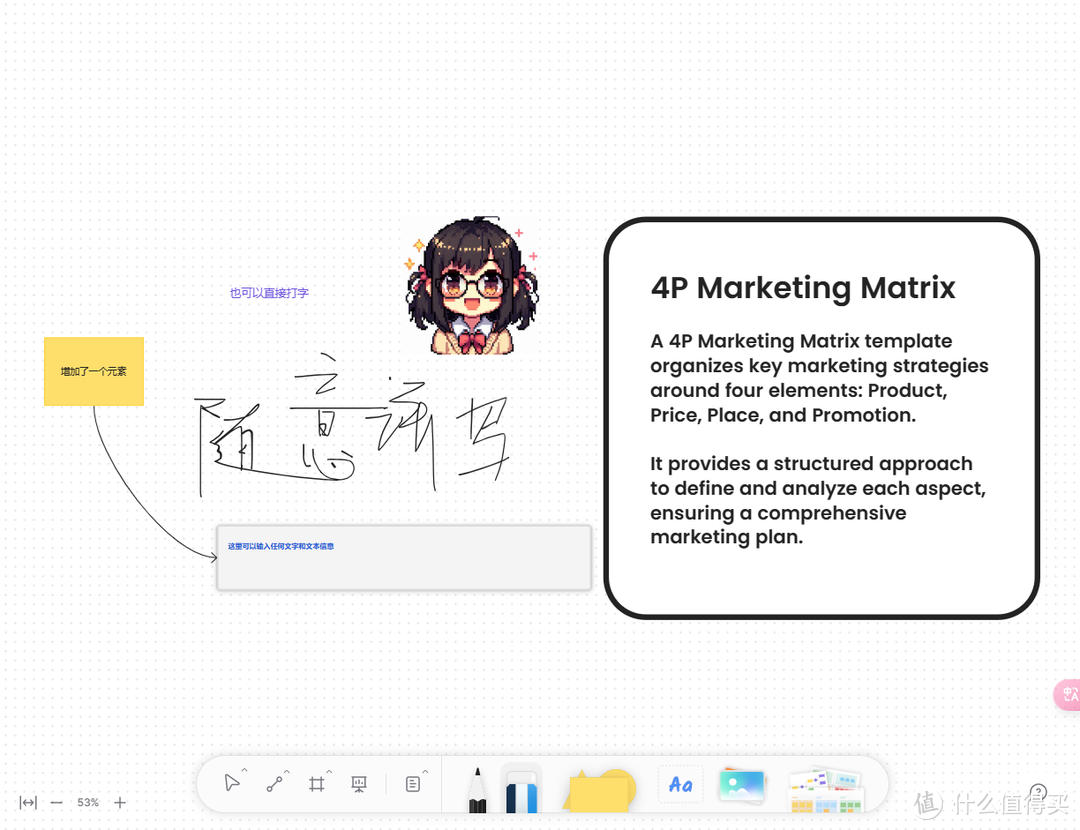The image size is (1080, 830).
Task: Expand the frame tool options caret
Action: point(329,771)
